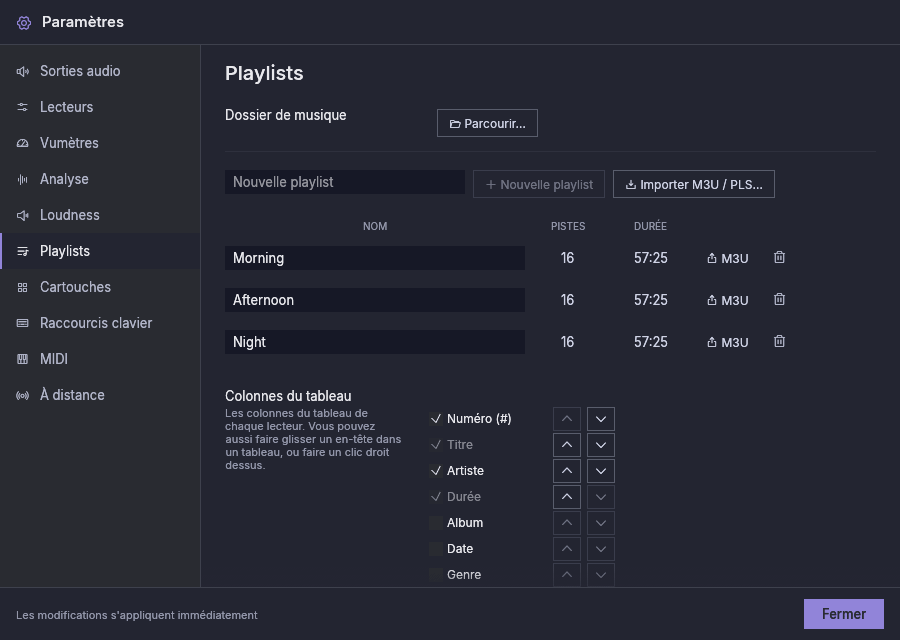Image resolution: width=900 pixels, height=640 pixels.
Task: Move Artiste column up
Action: [x=567, y=471]
